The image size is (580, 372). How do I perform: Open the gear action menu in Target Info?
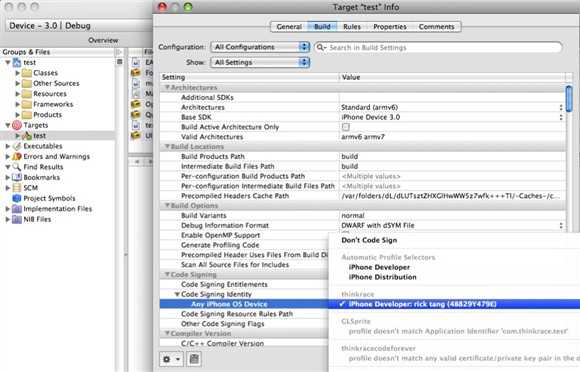(x=171, y=359)
